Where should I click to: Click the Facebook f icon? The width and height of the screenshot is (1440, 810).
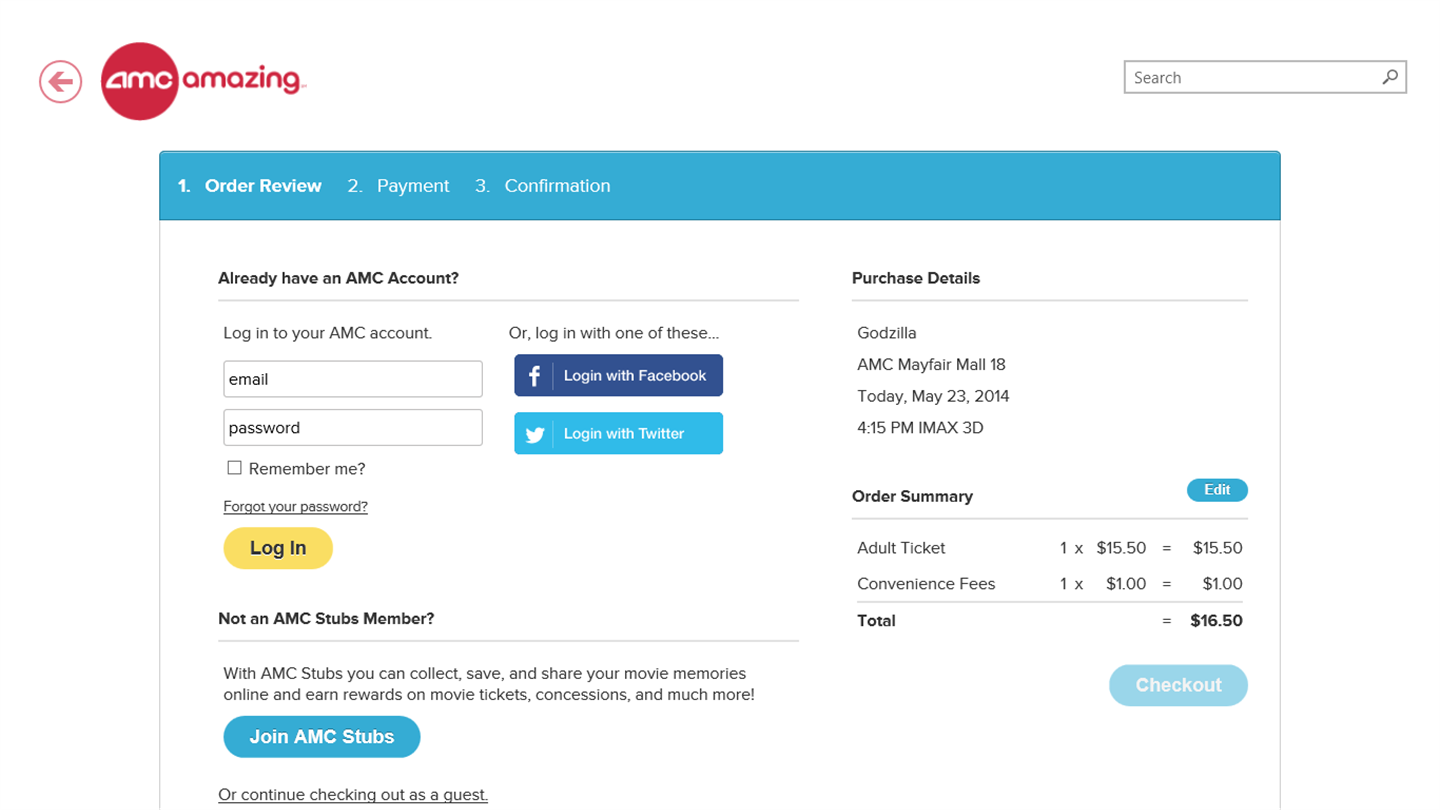[534, 376]
